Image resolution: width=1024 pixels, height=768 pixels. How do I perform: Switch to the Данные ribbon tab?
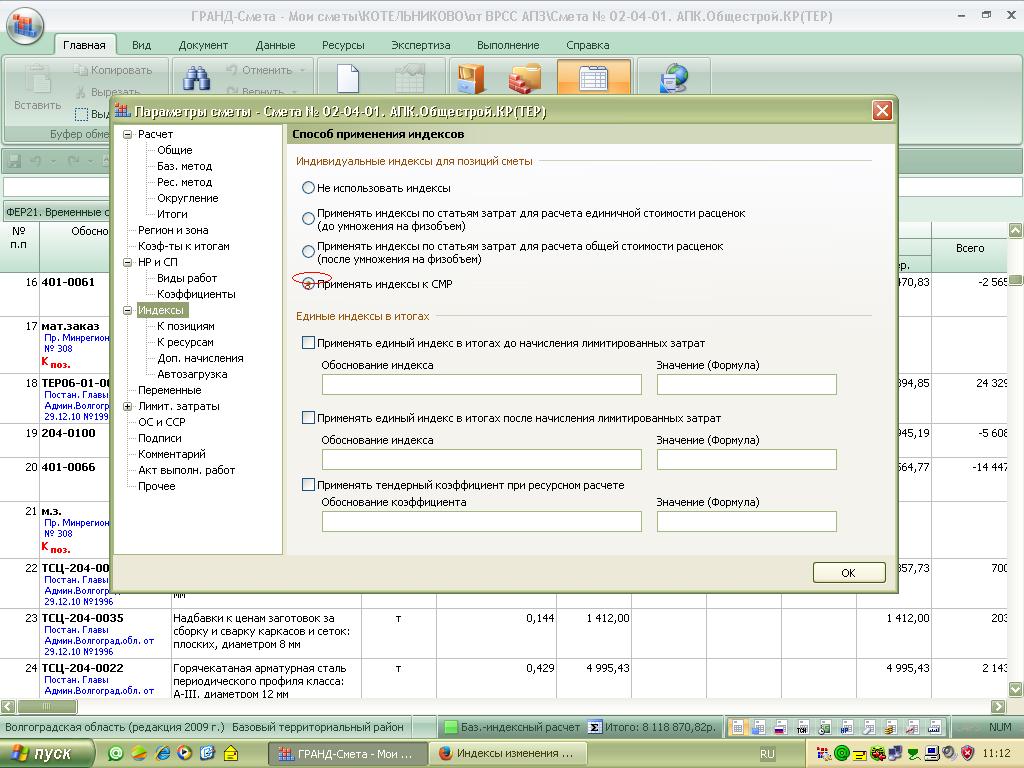276,45
